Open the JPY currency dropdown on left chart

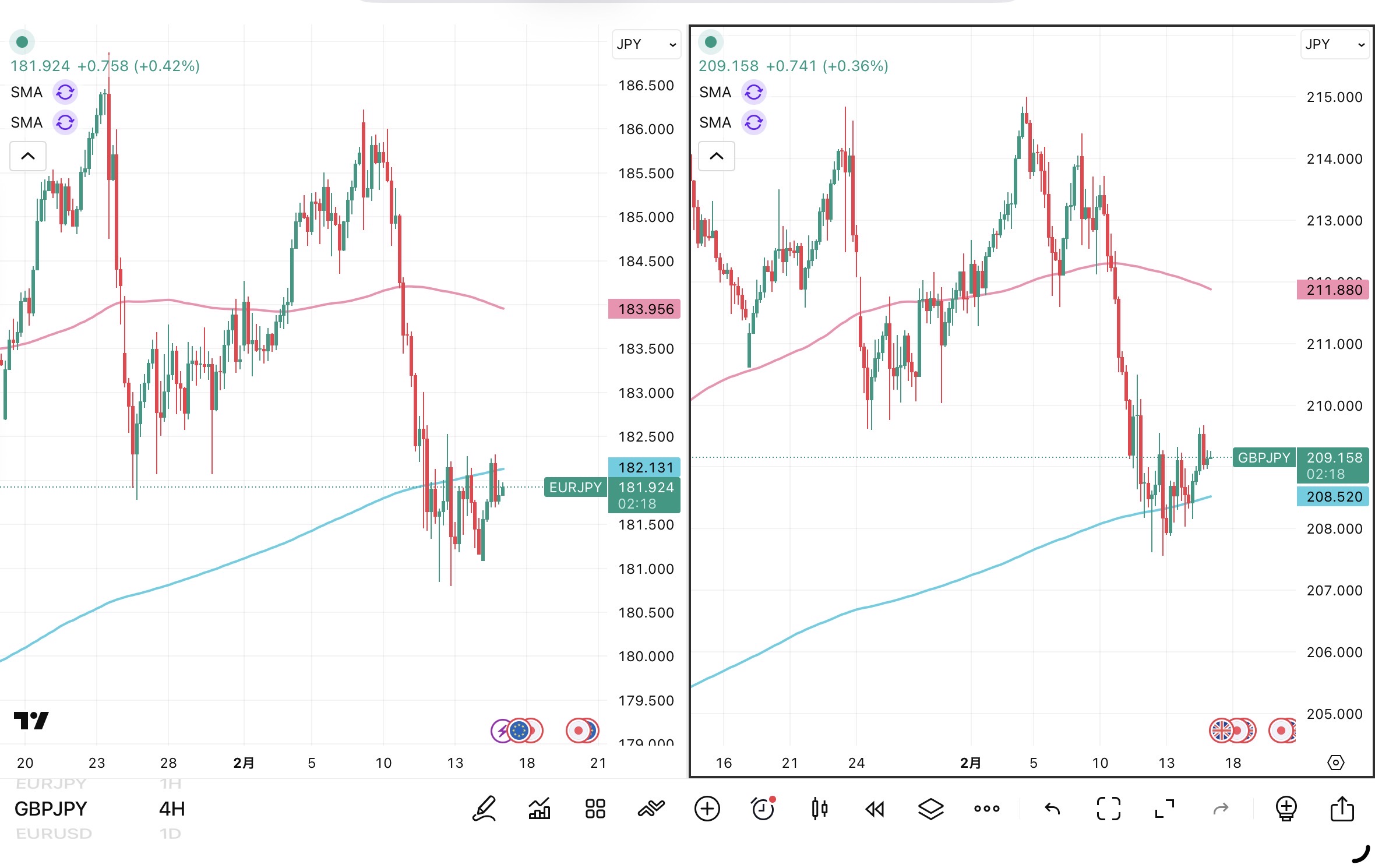[x=646, y=44]
